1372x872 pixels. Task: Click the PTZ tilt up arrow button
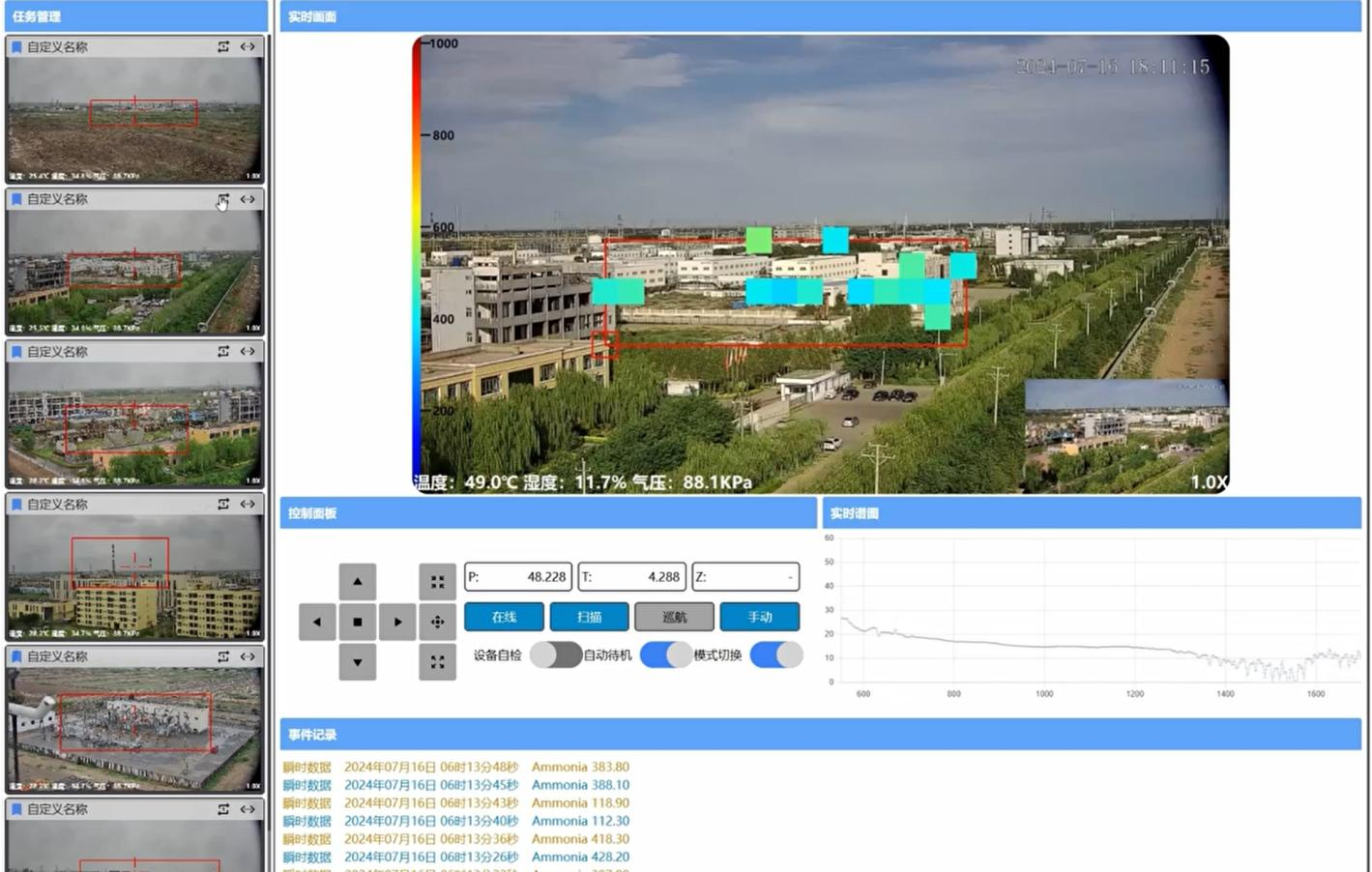pos(358,581)
